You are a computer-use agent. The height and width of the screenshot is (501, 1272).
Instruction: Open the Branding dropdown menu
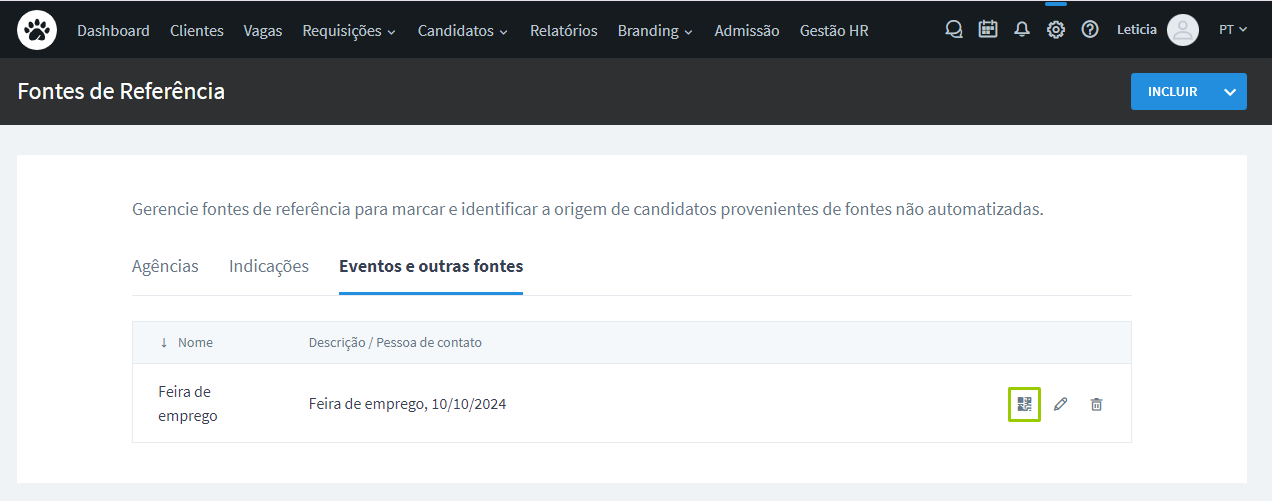[655, 31]
